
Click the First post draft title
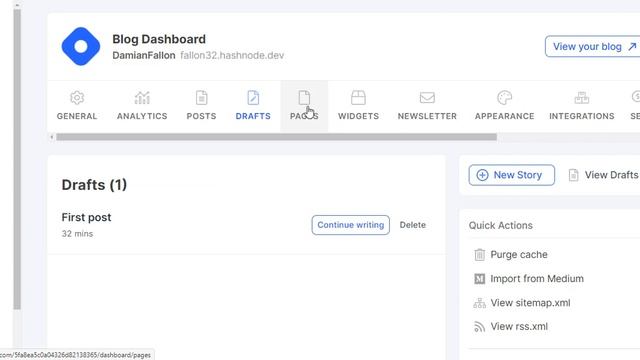[x=86, y=218]
